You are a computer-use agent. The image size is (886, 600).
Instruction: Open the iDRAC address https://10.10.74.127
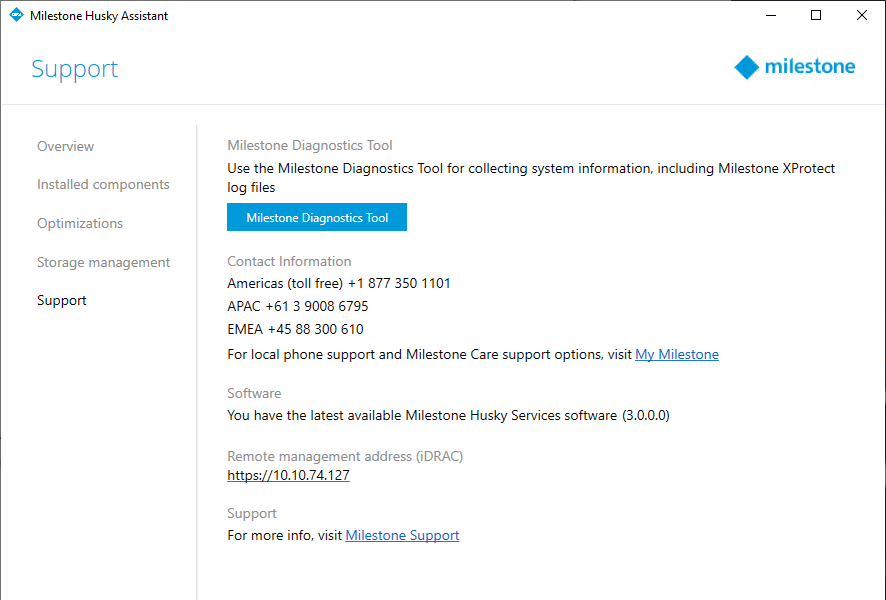pyautogui.click(x=288, y=475)
